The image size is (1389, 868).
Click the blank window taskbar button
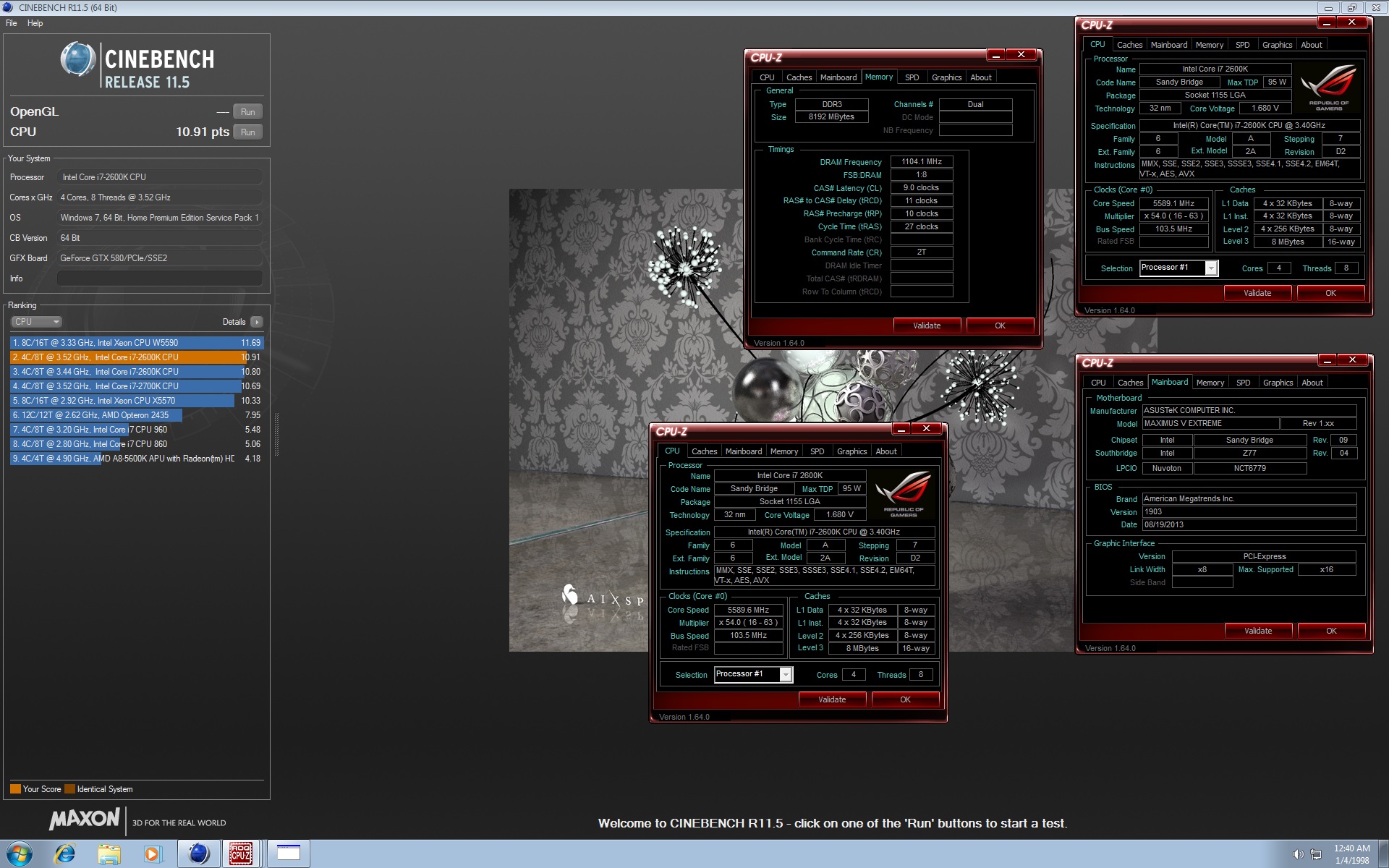[x=289, y=854]
